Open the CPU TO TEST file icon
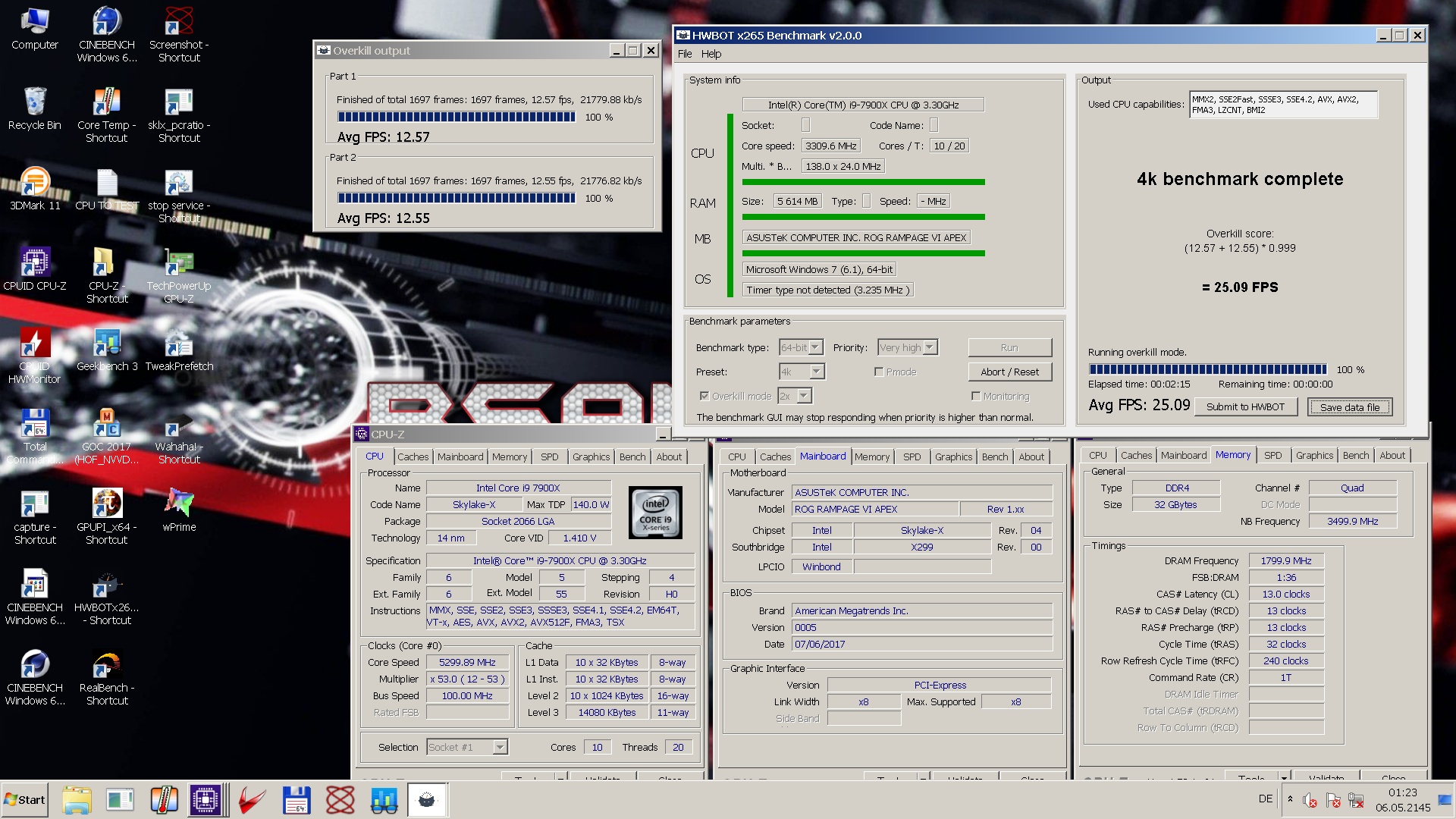1456x819 pixels. click(x=107, y=190)
